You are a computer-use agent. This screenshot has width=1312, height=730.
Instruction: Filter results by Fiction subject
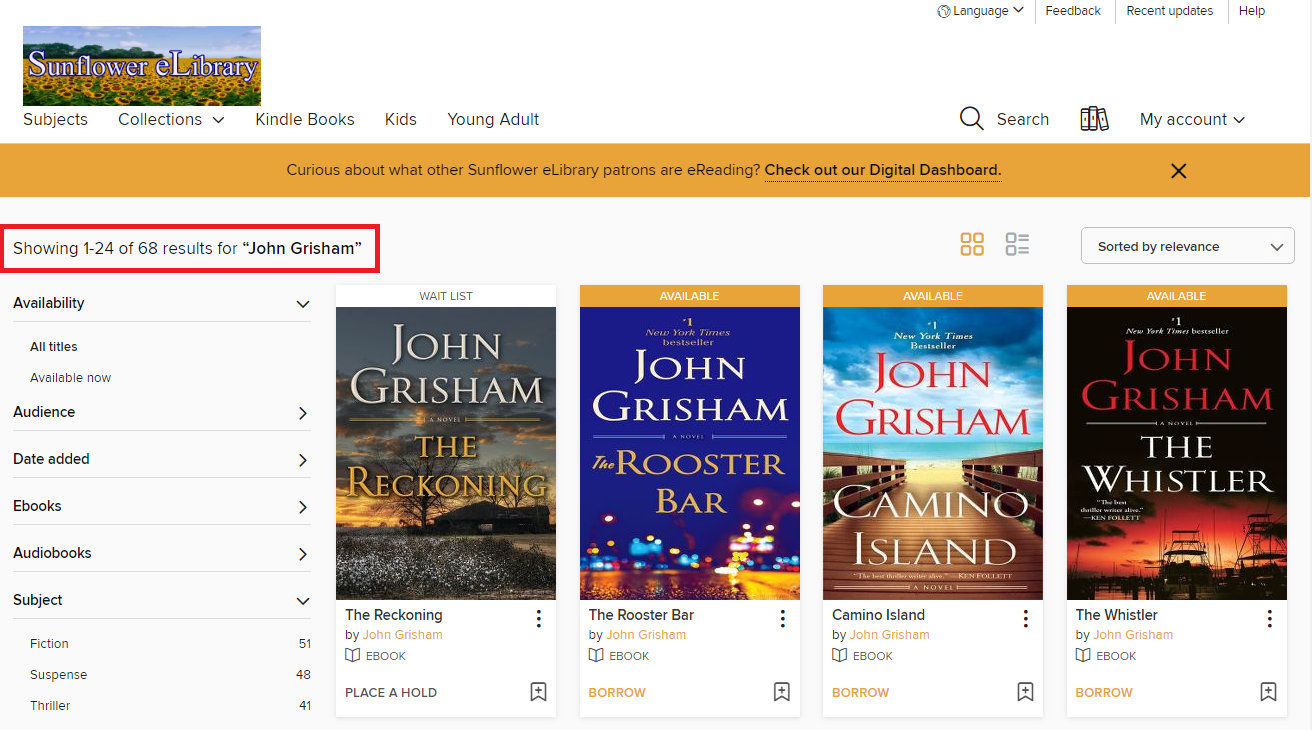point(49,644)
